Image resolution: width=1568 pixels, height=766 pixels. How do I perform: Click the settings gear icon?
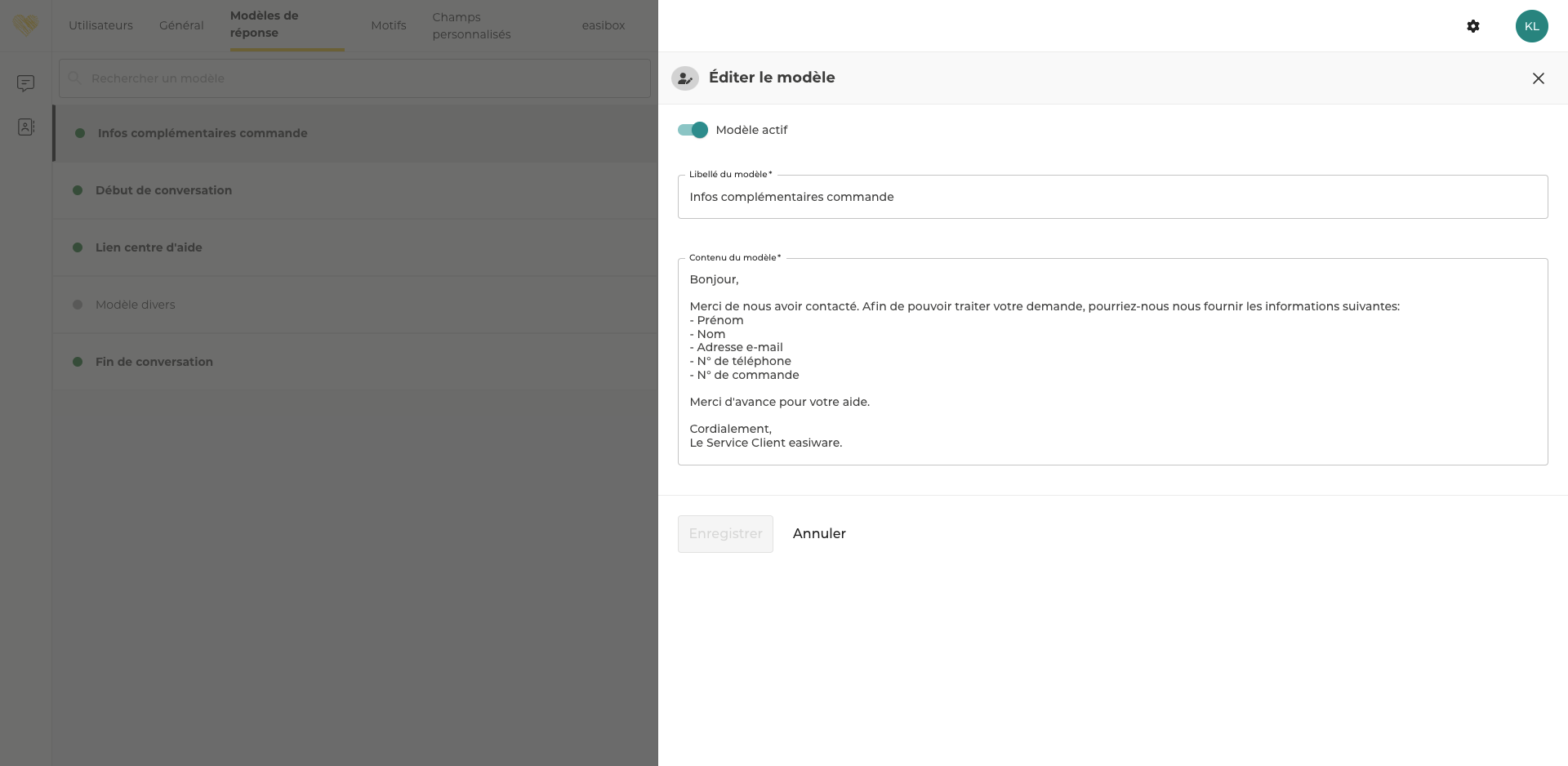pos(1472,26)
